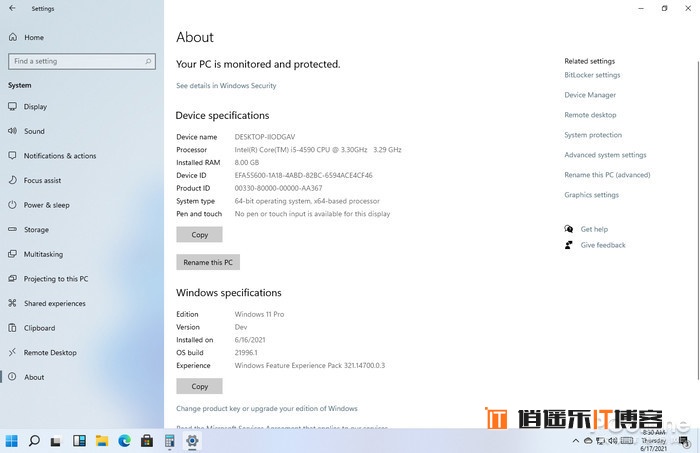Open Microsoft Store from the taskbar

(147, 441)
